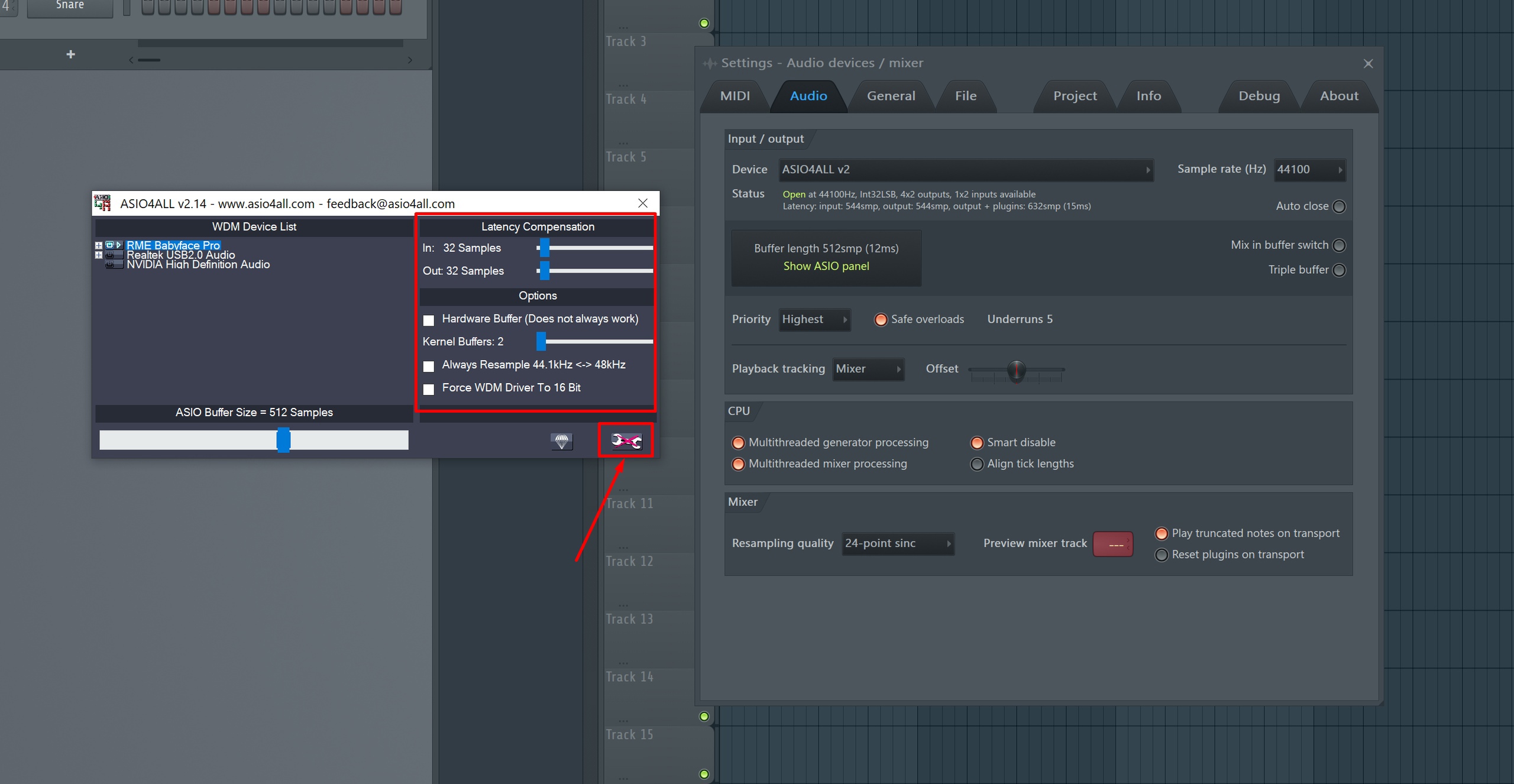The image size is (1514, 784).
Task: Switch to the About tab
Action: [1339, 96]
